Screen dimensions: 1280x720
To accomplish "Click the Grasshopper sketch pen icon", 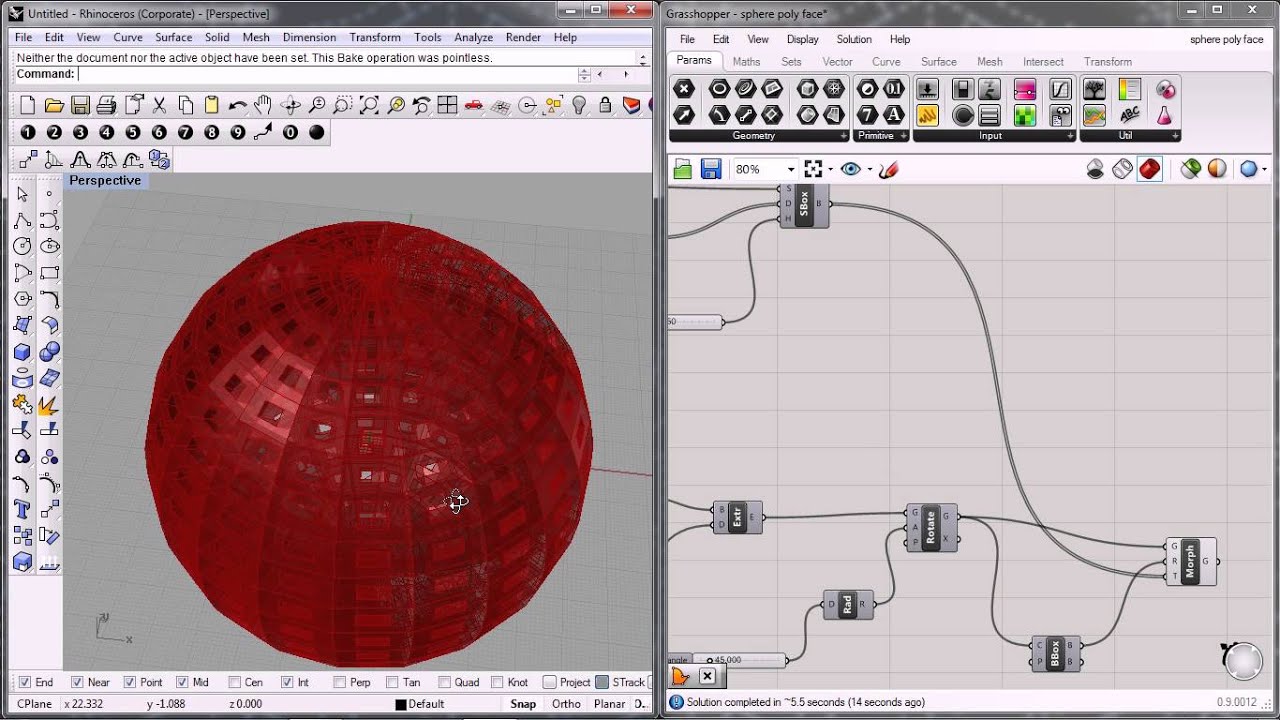I will click(888, 169).
